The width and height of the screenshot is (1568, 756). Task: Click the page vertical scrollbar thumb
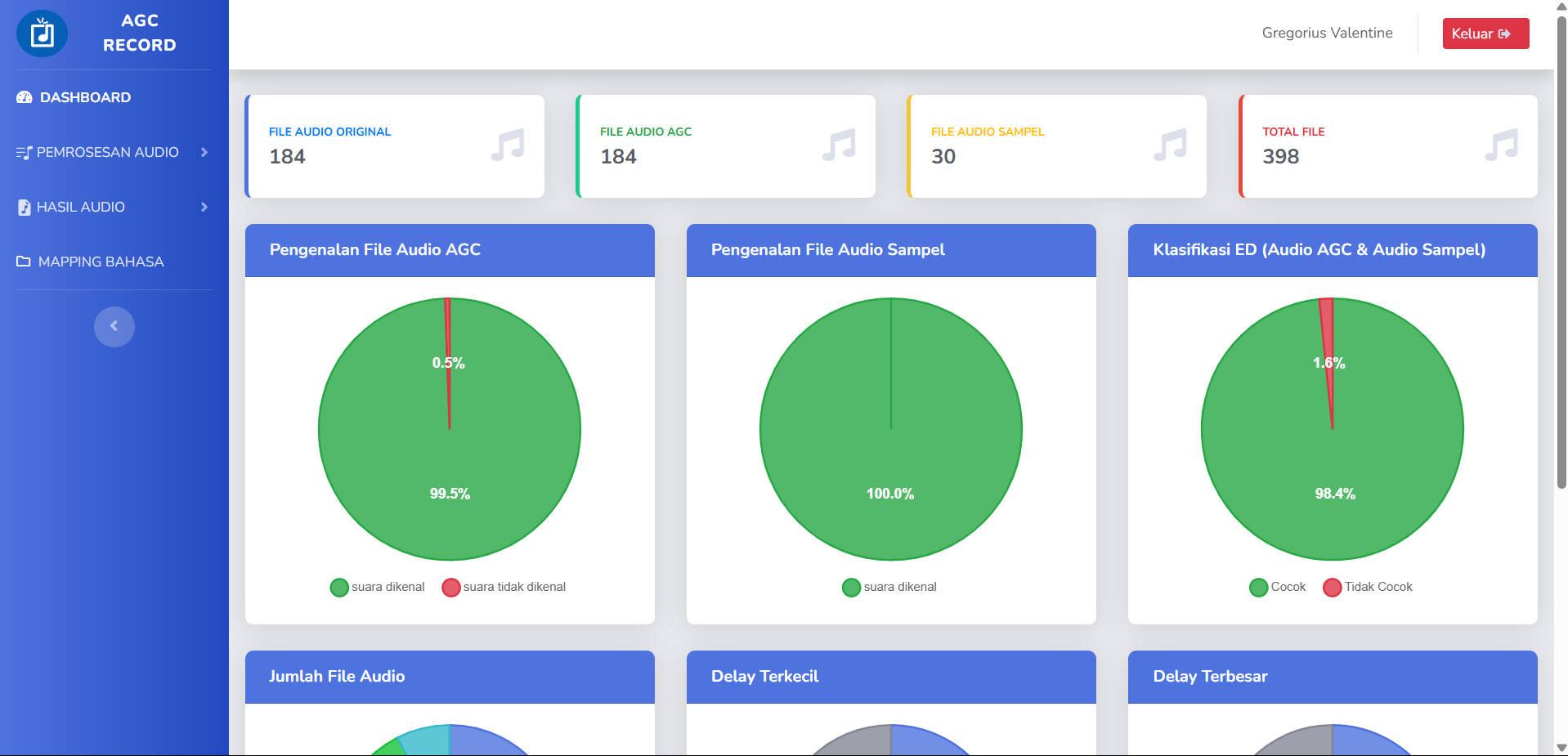pyautogui.click(x=1561, y=252)
